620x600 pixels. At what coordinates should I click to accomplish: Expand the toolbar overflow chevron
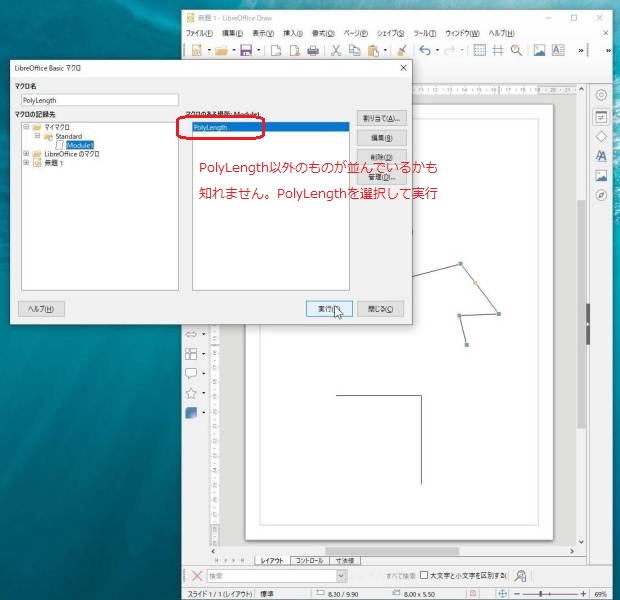point(580,51)
